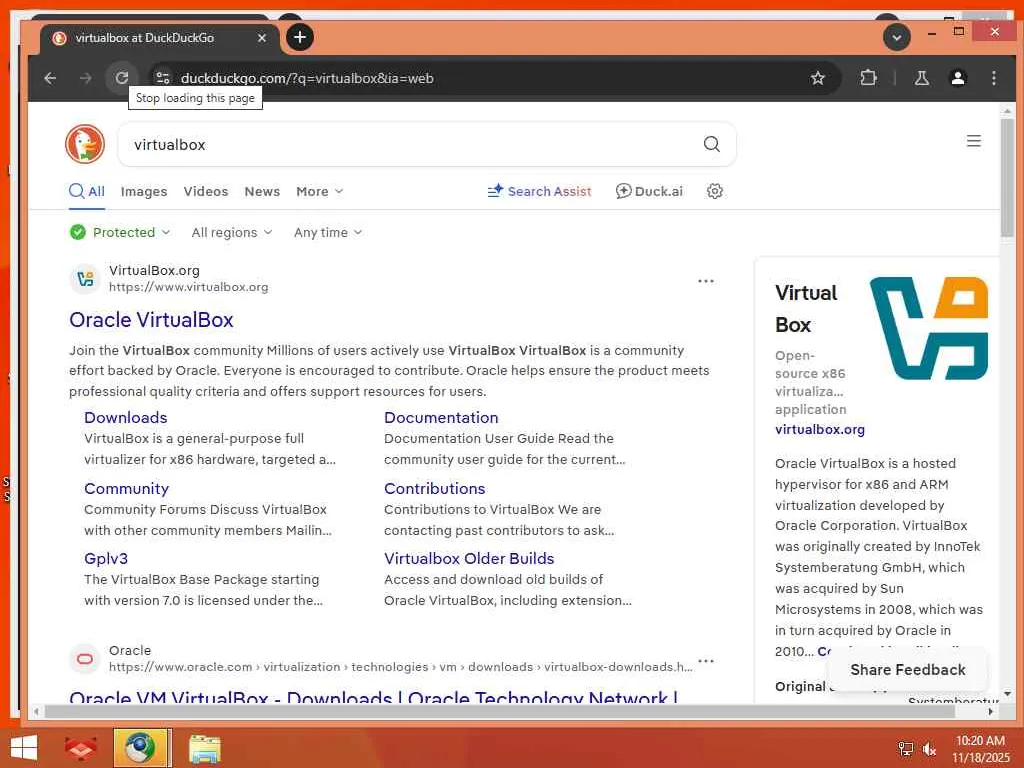
Task: Click the Oracle result favicon
Action: 85,658
